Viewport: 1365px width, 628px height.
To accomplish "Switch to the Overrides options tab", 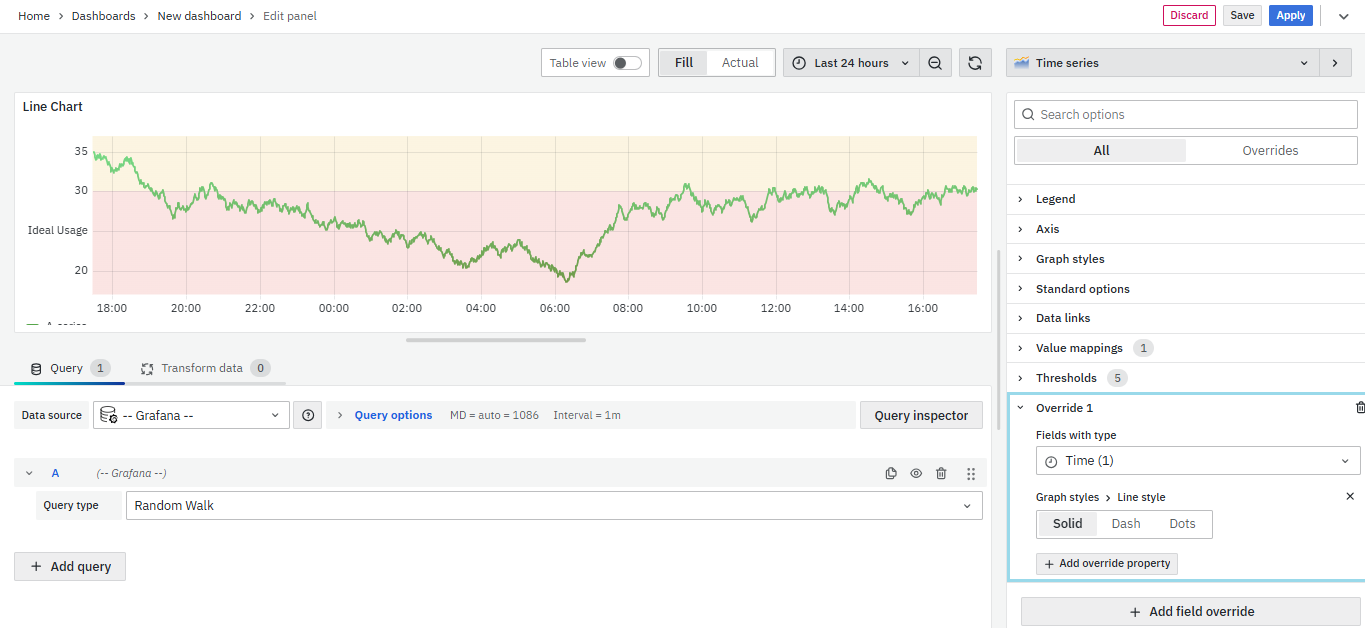I will (1270, 151).
